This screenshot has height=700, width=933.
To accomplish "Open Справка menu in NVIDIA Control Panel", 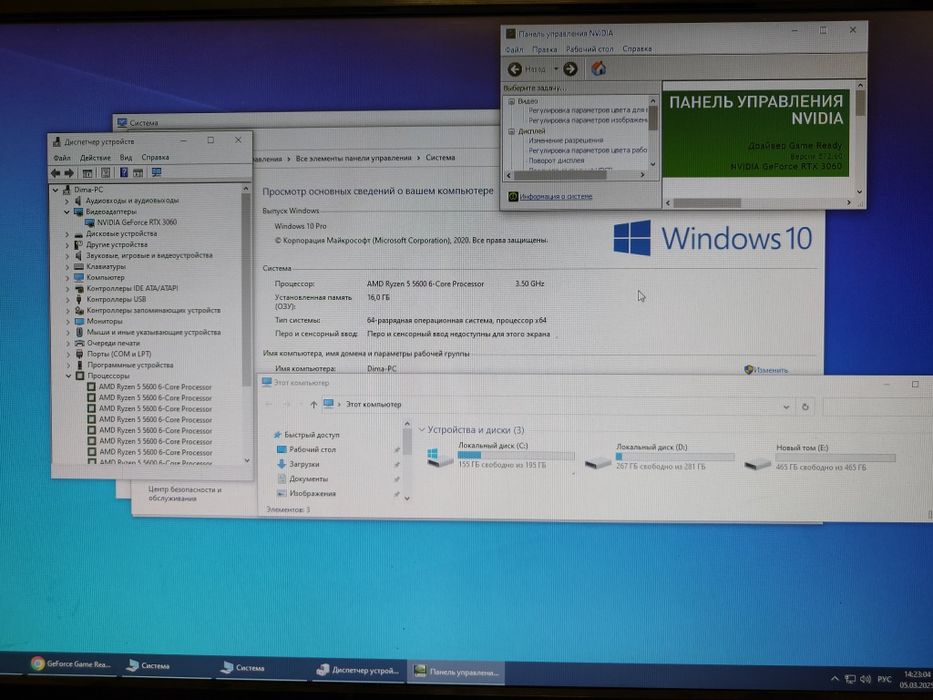I will coord(637,49).
